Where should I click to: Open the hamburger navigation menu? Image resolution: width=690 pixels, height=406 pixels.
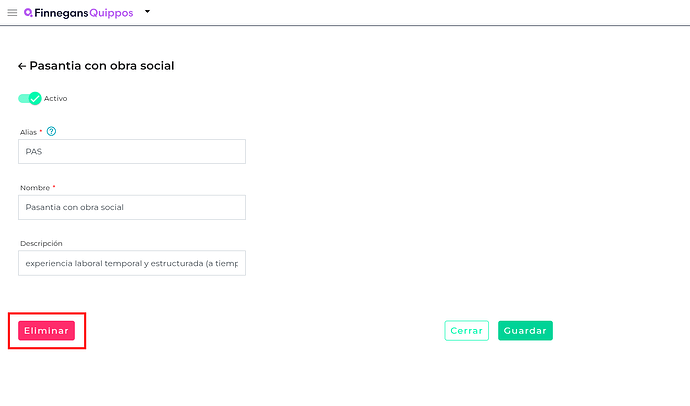click(12, 13)
